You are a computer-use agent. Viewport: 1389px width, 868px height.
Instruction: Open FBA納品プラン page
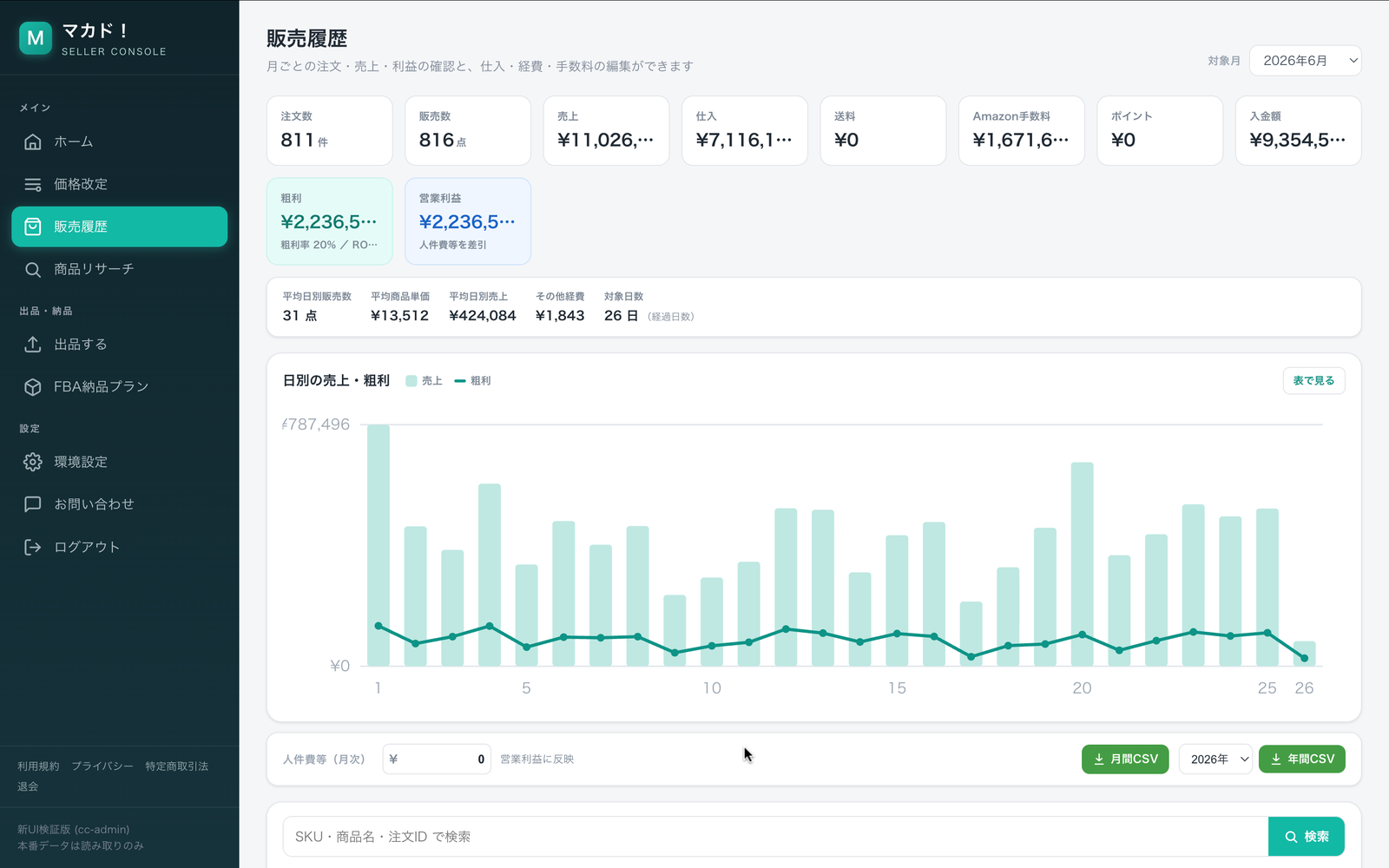point(120,387)
